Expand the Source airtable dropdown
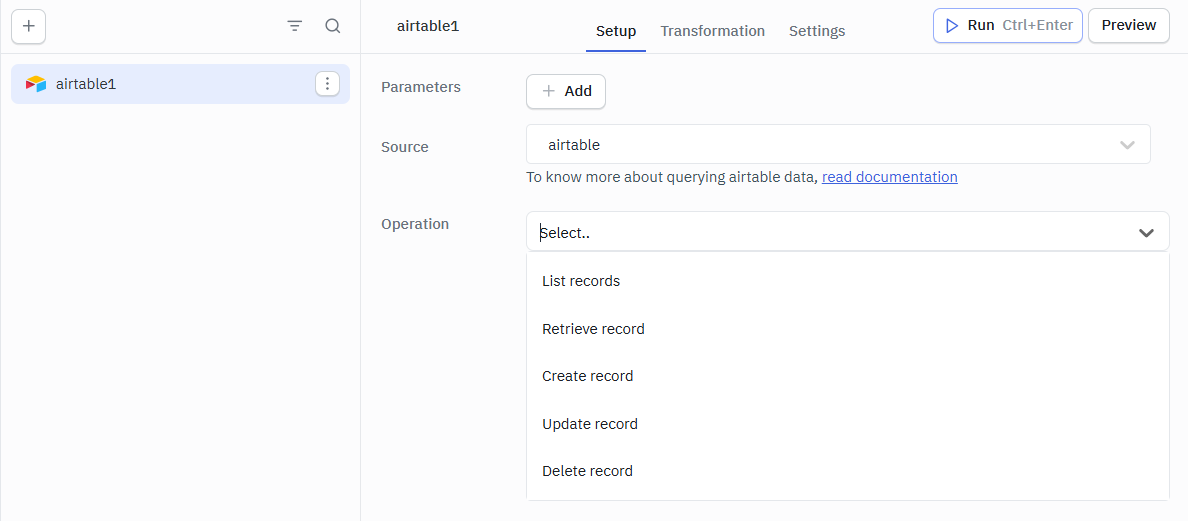The image size is (1188, 521). pyautogui.click(x=1127, y=145)
